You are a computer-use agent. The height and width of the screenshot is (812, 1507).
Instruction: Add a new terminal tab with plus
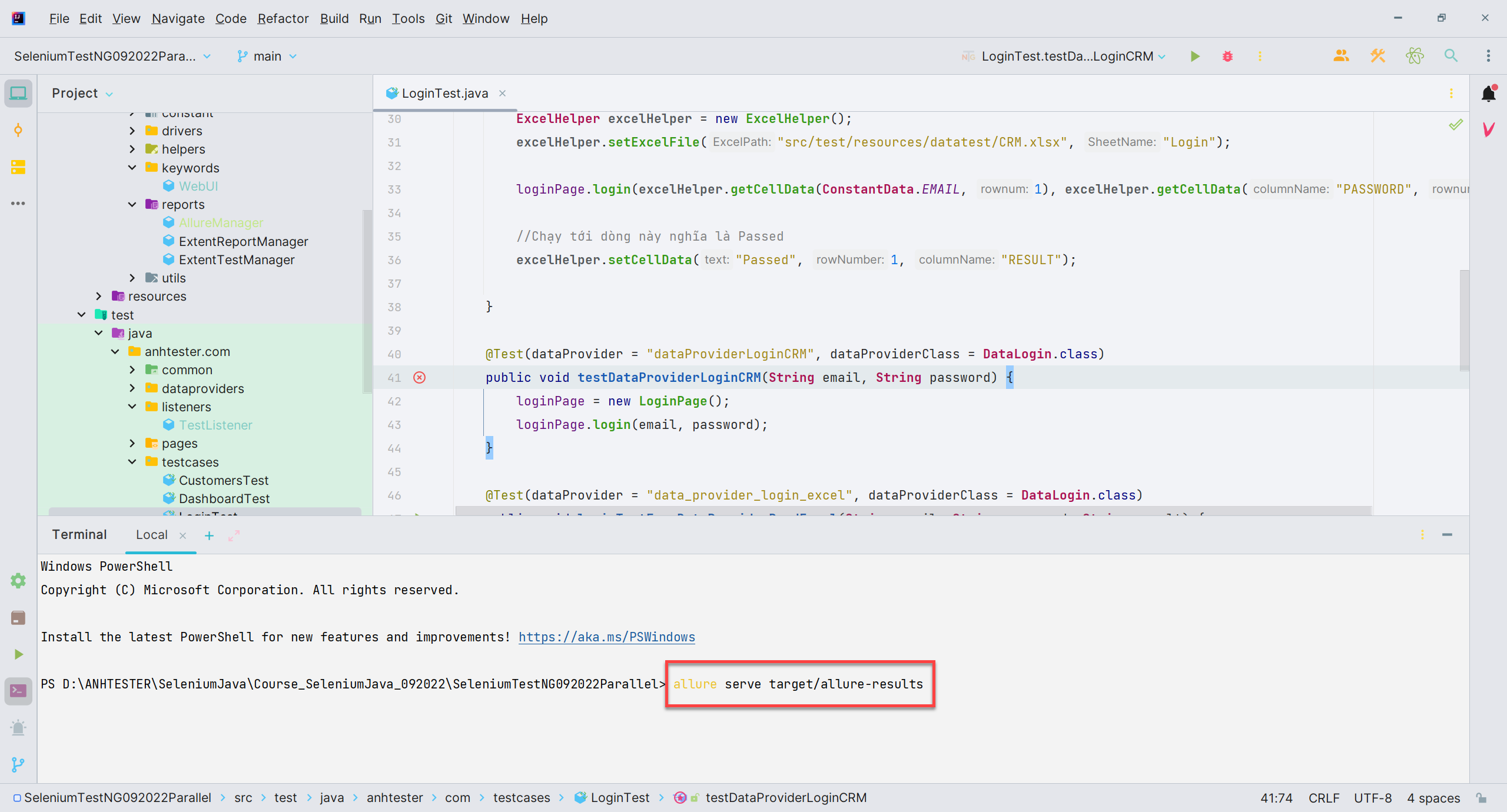point(209,535)
